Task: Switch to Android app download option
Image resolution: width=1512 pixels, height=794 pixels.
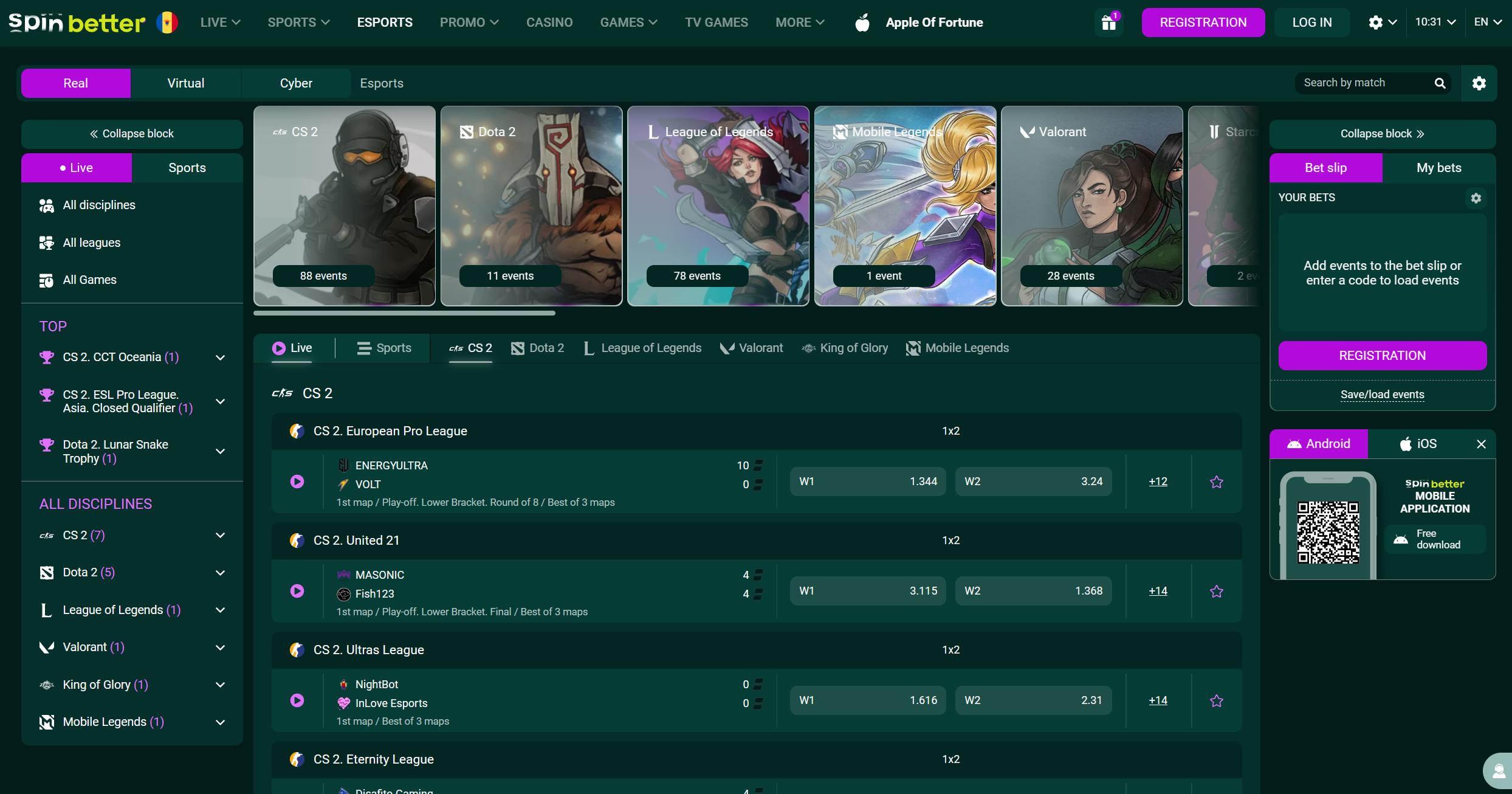Action: pyautogui.click(x=1319, y=444)
